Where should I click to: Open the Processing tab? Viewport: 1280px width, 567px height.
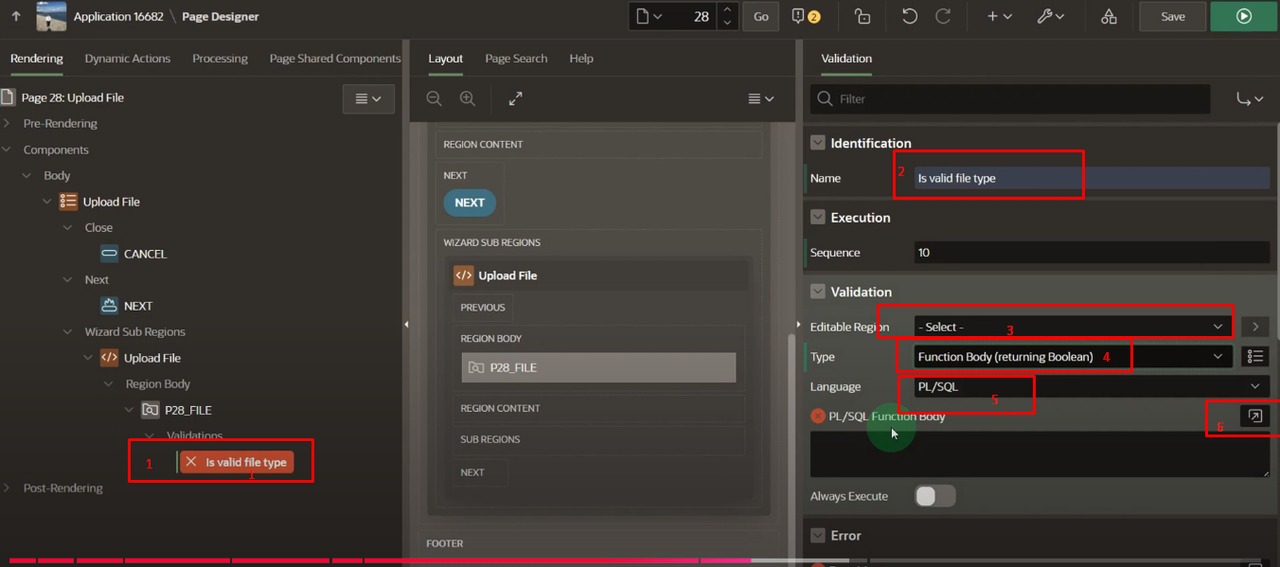click(220, 58)
